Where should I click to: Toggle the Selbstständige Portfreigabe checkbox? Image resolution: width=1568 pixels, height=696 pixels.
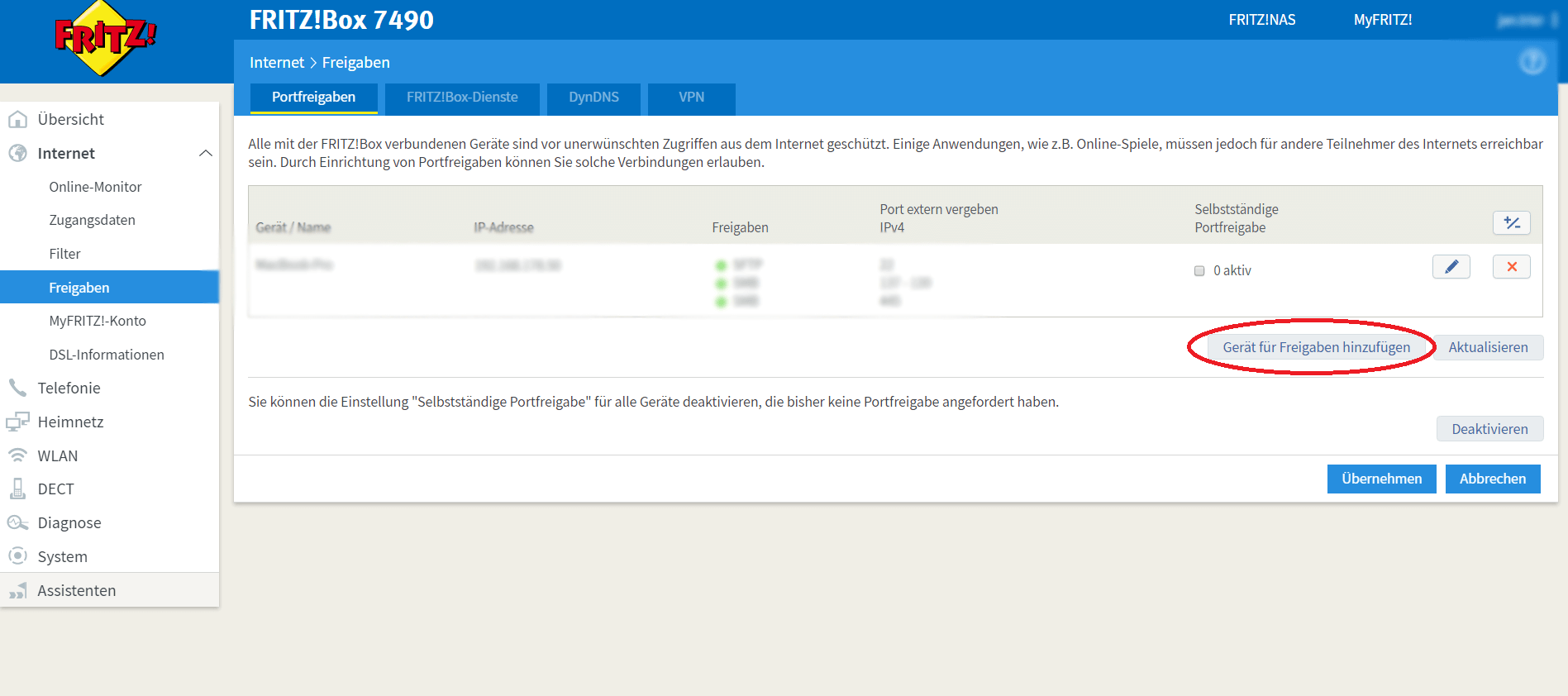[1199, 271]
